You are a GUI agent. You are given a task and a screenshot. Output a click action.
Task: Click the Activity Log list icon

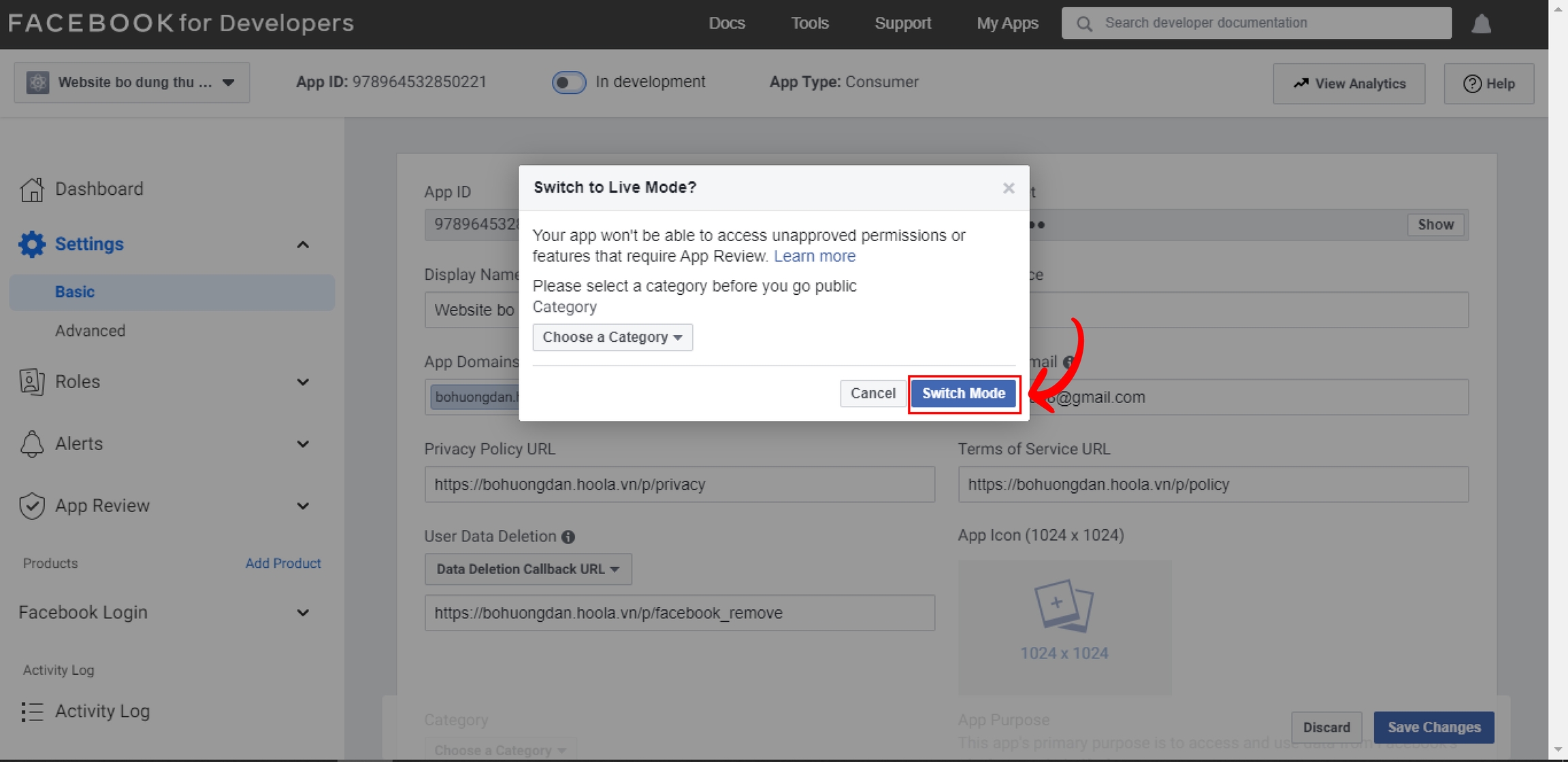coord(32,712)
